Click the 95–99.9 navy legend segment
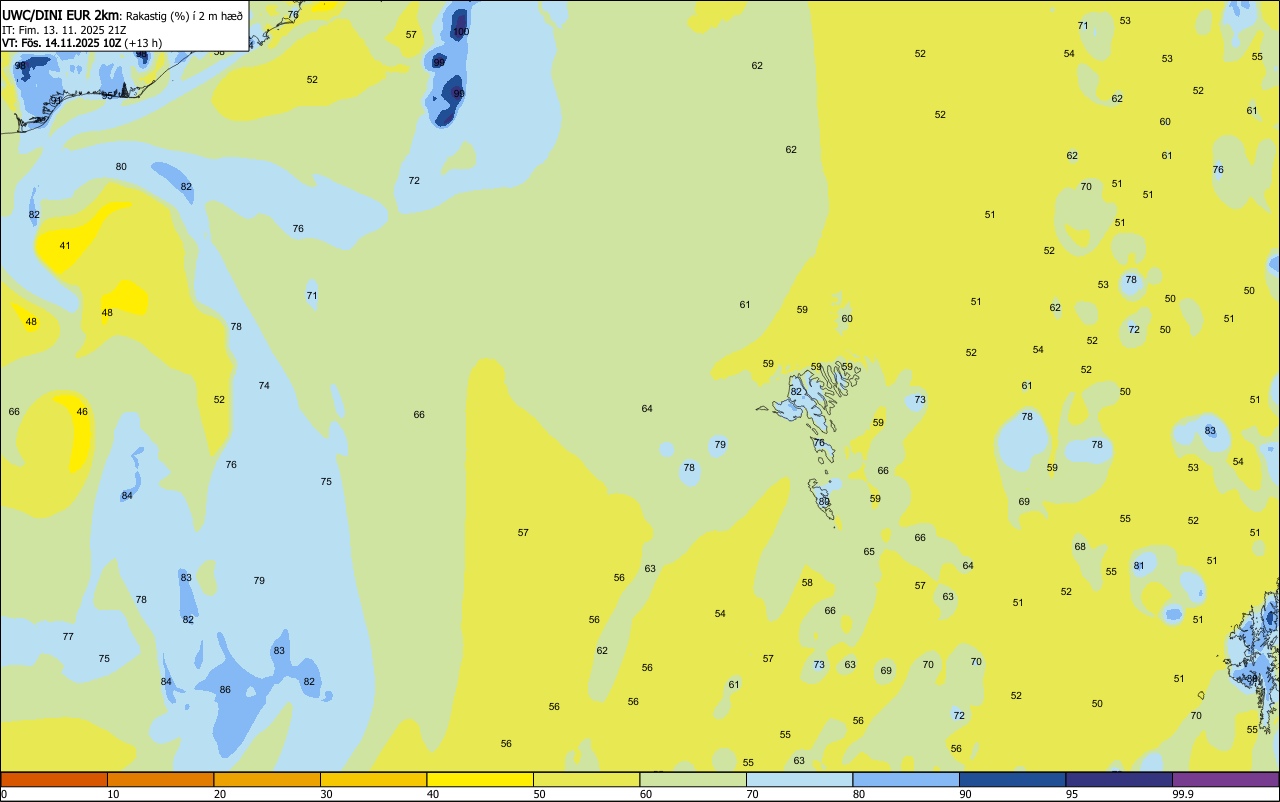The width and height of the screenshot is (1280, 802). [x=1119, y=779]
